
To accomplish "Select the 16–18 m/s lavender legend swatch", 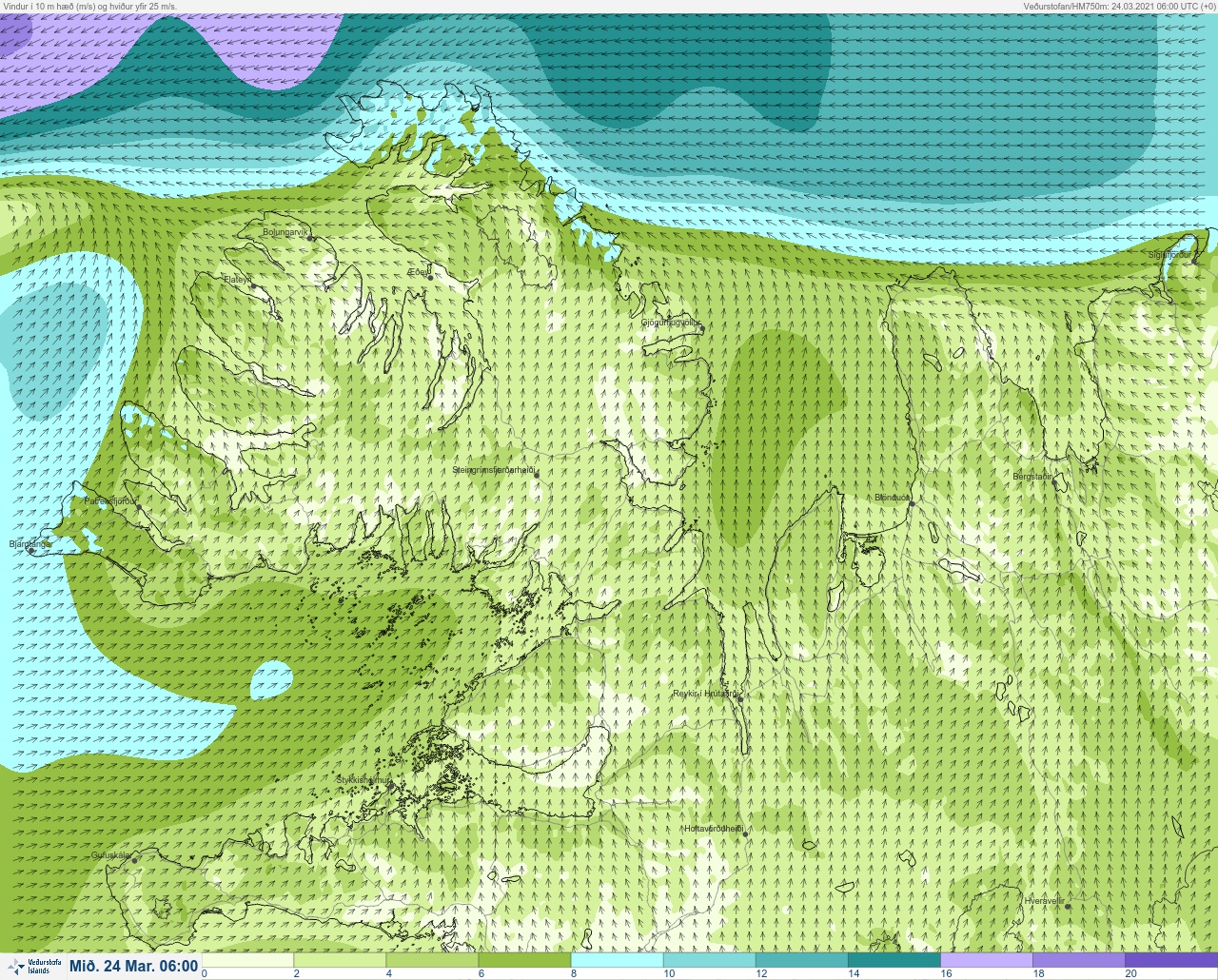I will click(986, 960).
